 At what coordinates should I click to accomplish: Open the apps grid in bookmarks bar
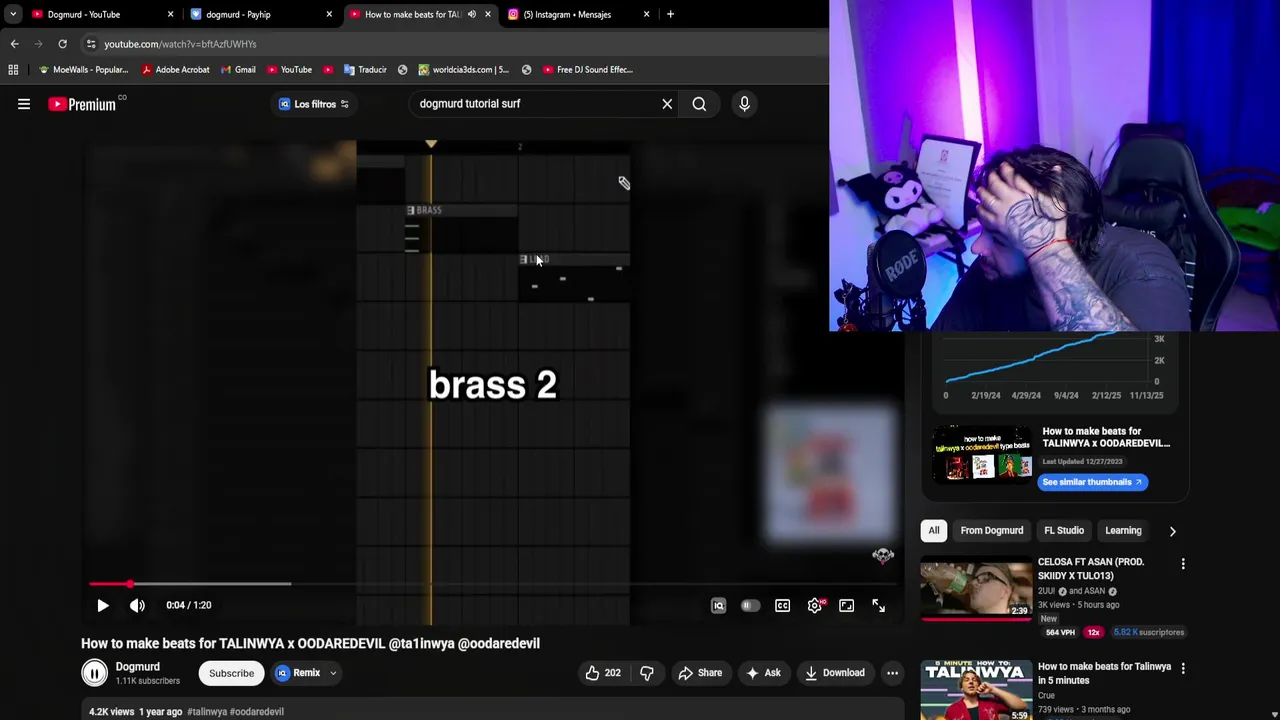pyautogui.click(x=13, y=70)
